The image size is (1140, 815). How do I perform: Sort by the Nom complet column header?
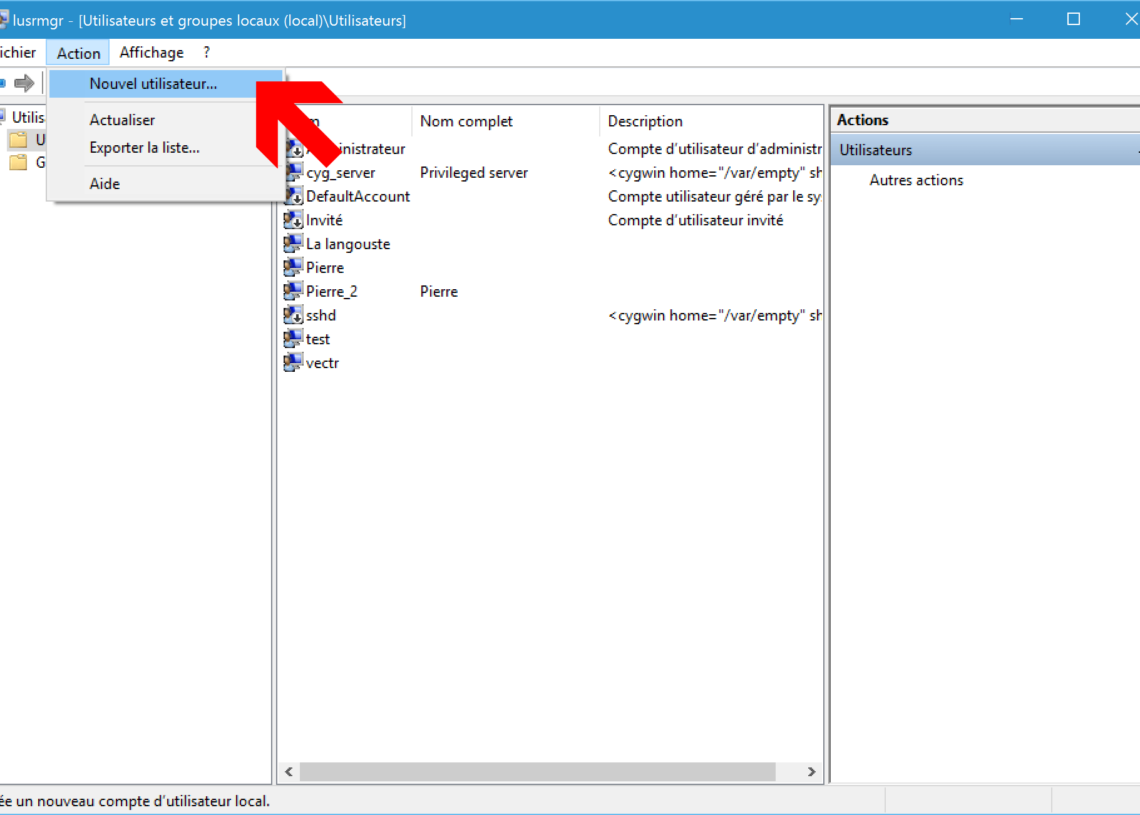click(466, 122)
